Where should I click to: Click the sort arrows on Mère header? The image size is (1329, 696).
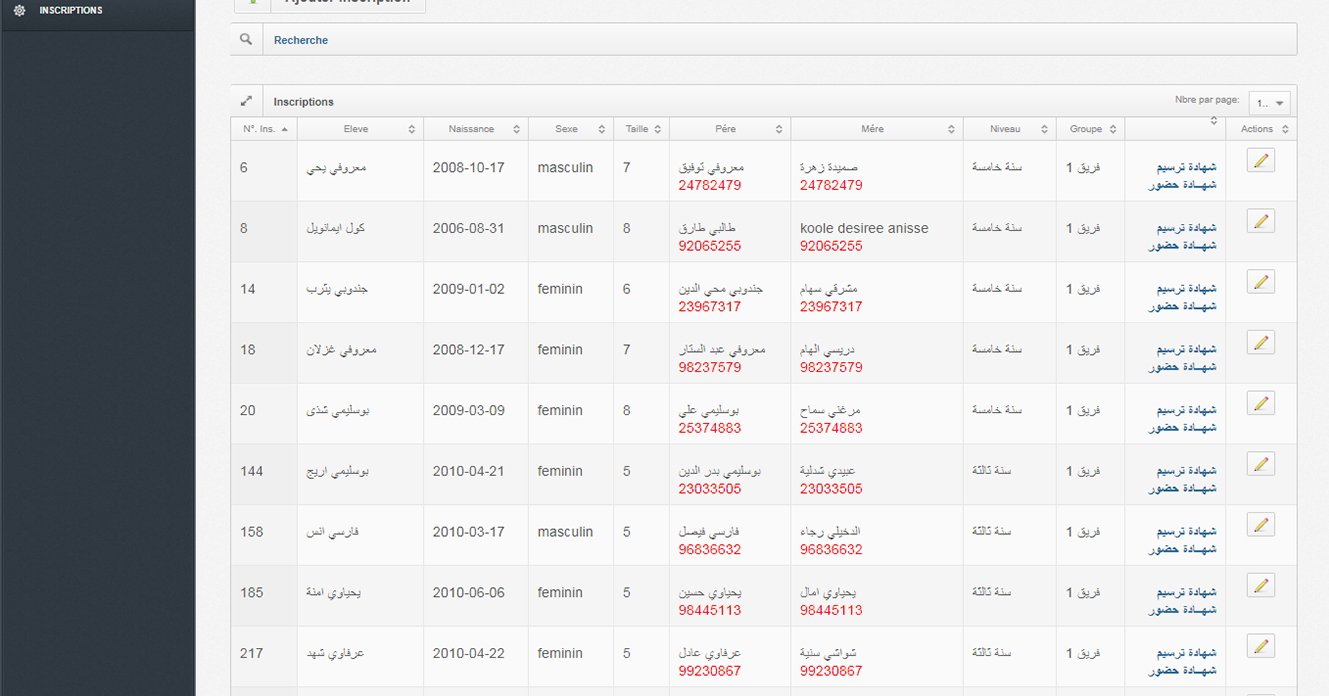(x=951, y=129)
